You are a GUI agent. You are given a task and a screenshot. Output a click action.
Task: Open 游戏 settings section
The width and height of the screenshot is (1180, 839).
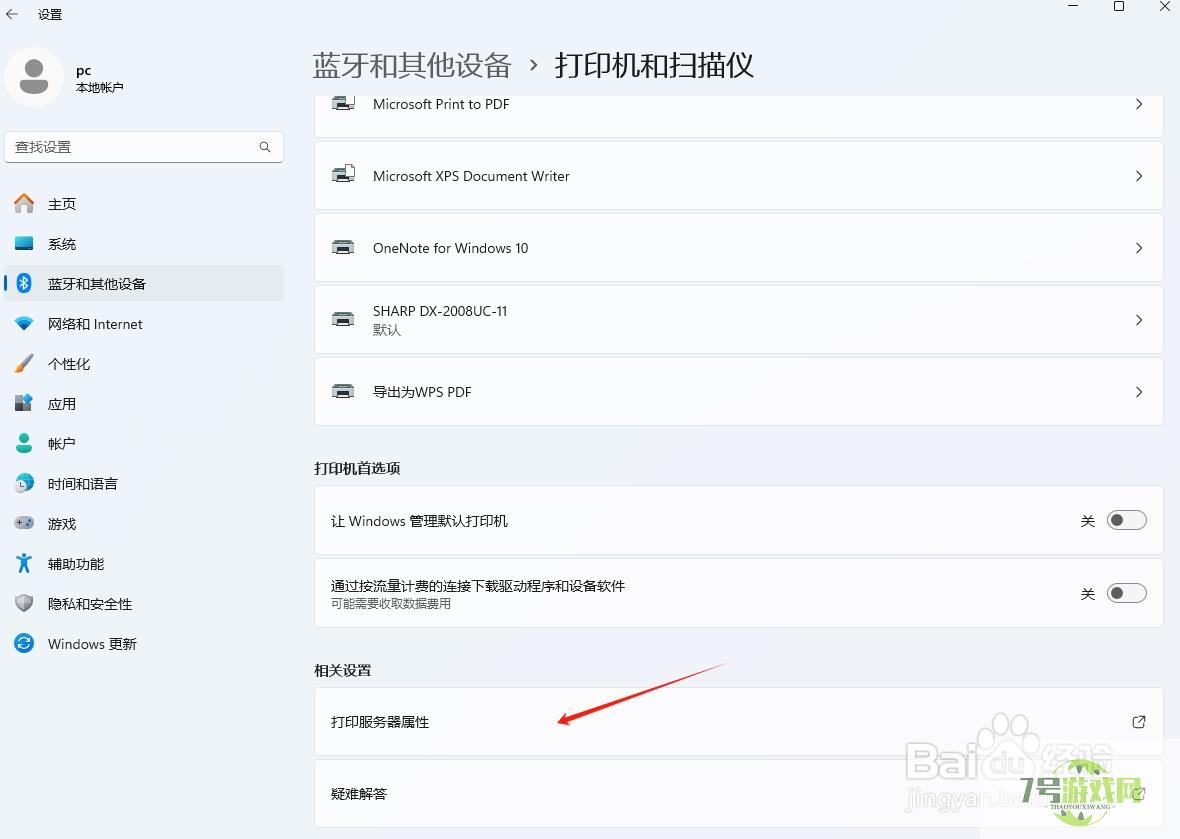(x=144, y=523)
